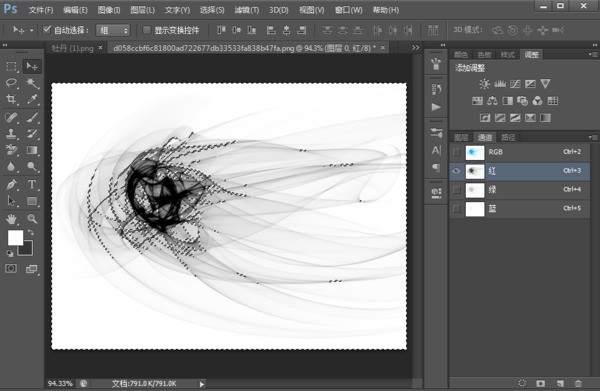Select the Hand tool
This screenshot has width=600, height=391.
(x=11, y=219)
